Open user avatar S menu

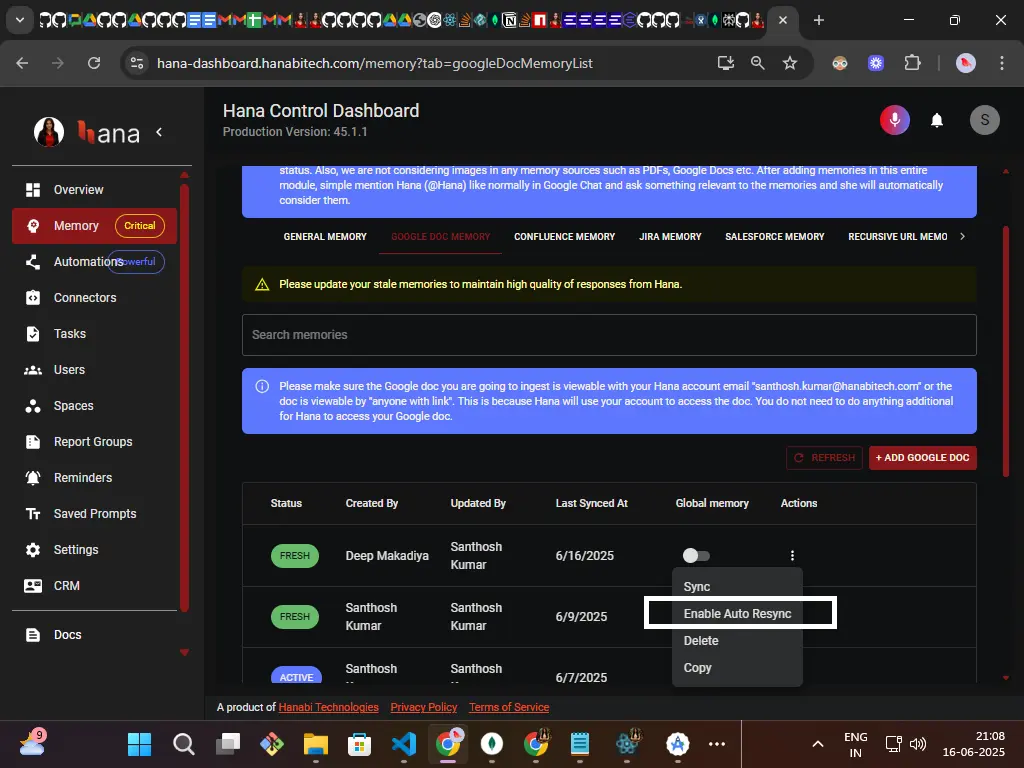click(984, 120)
